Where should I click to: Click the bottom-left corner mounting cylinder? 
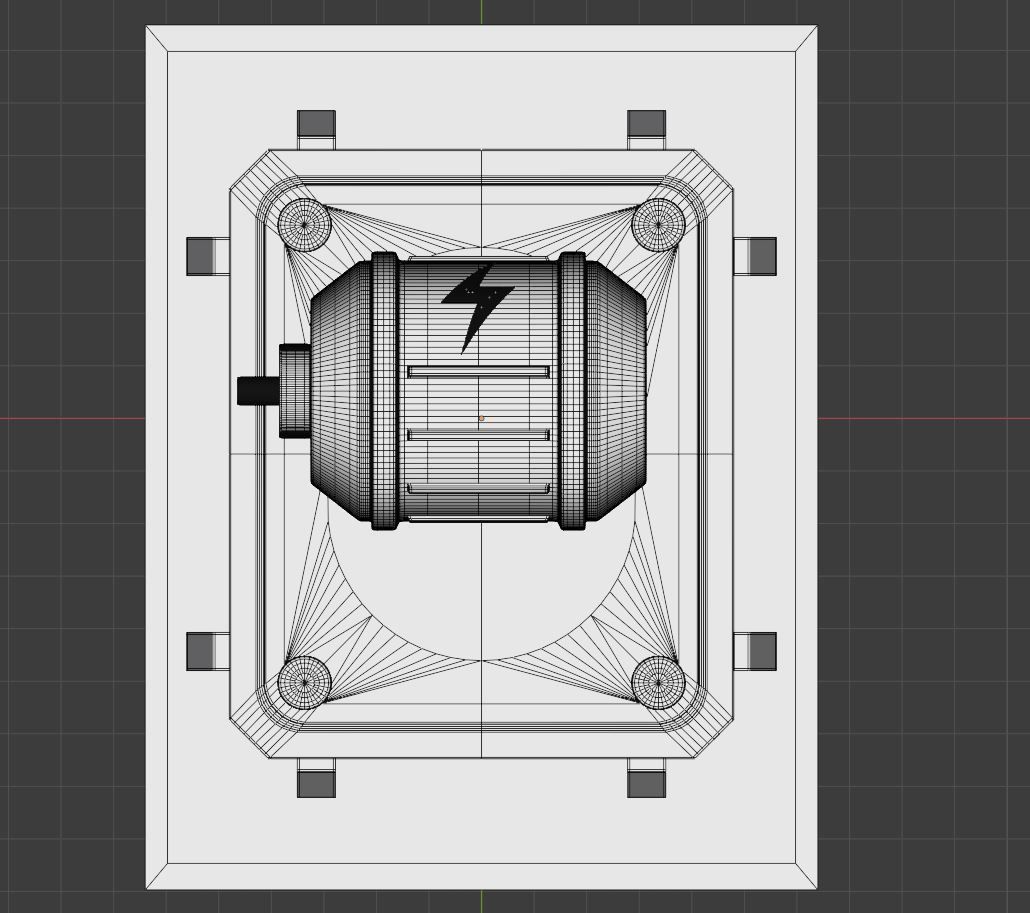tap(304, 682)
